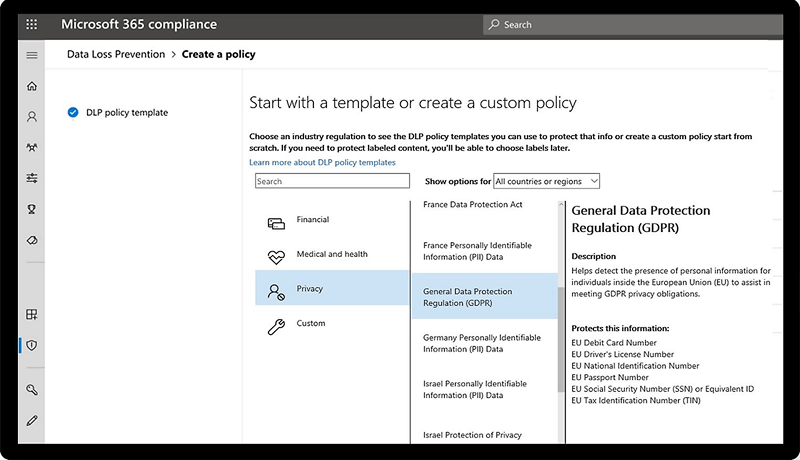The image size is (800, 460).
Task: Choose the Custom template category
Action: (x=310, y=324)
